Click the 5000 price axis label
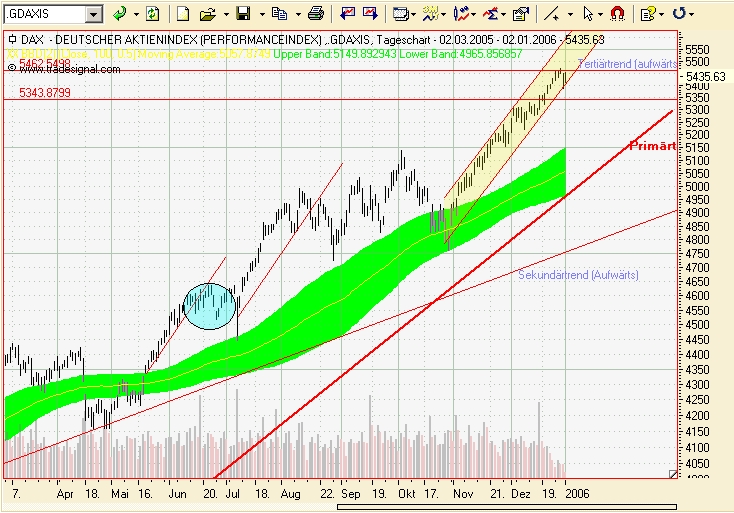The width and height of the screenshot is (734, 513). 697,187
